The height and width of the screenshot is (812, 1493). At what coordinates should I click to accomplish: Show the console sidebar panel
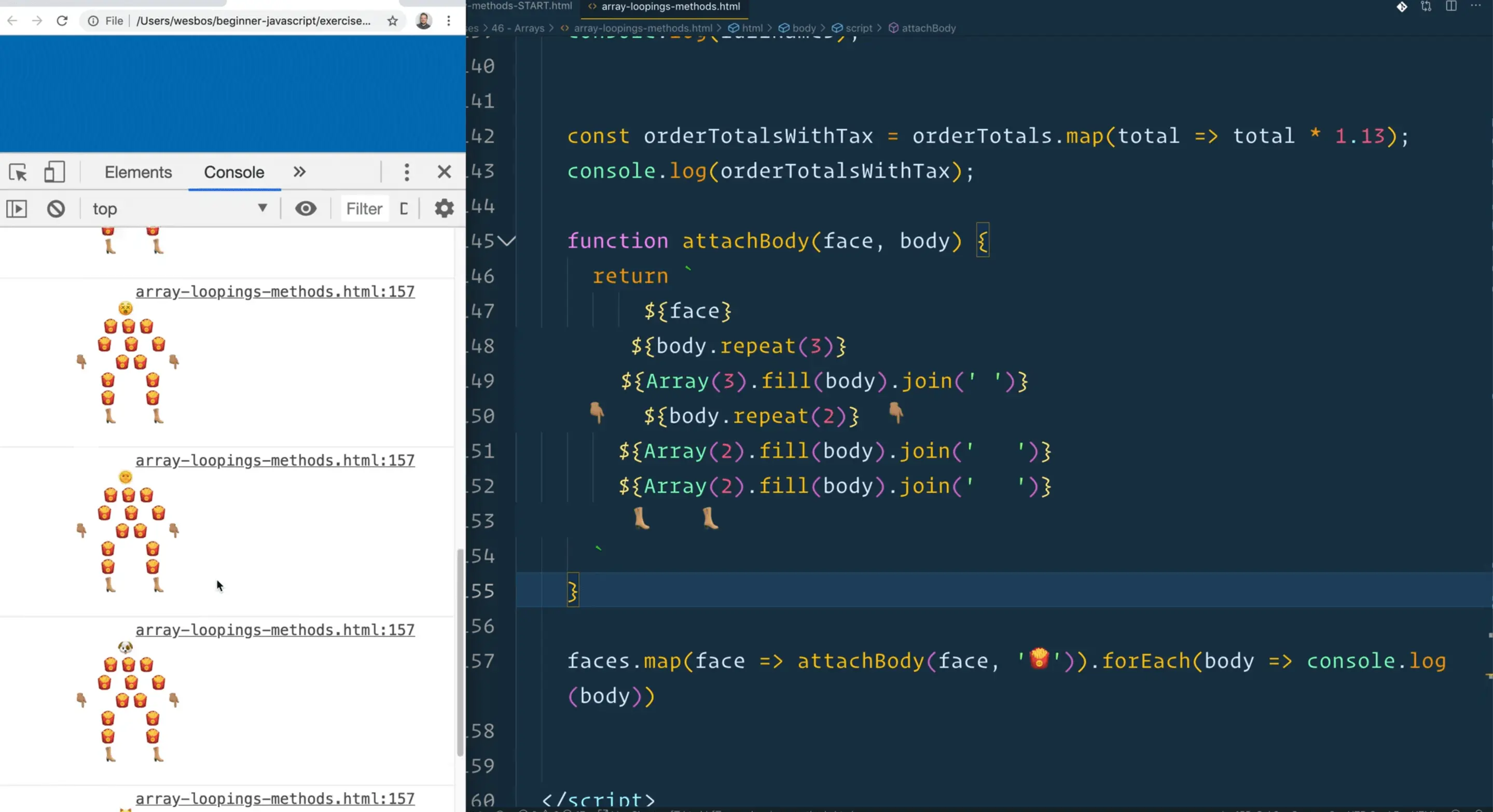17,208
